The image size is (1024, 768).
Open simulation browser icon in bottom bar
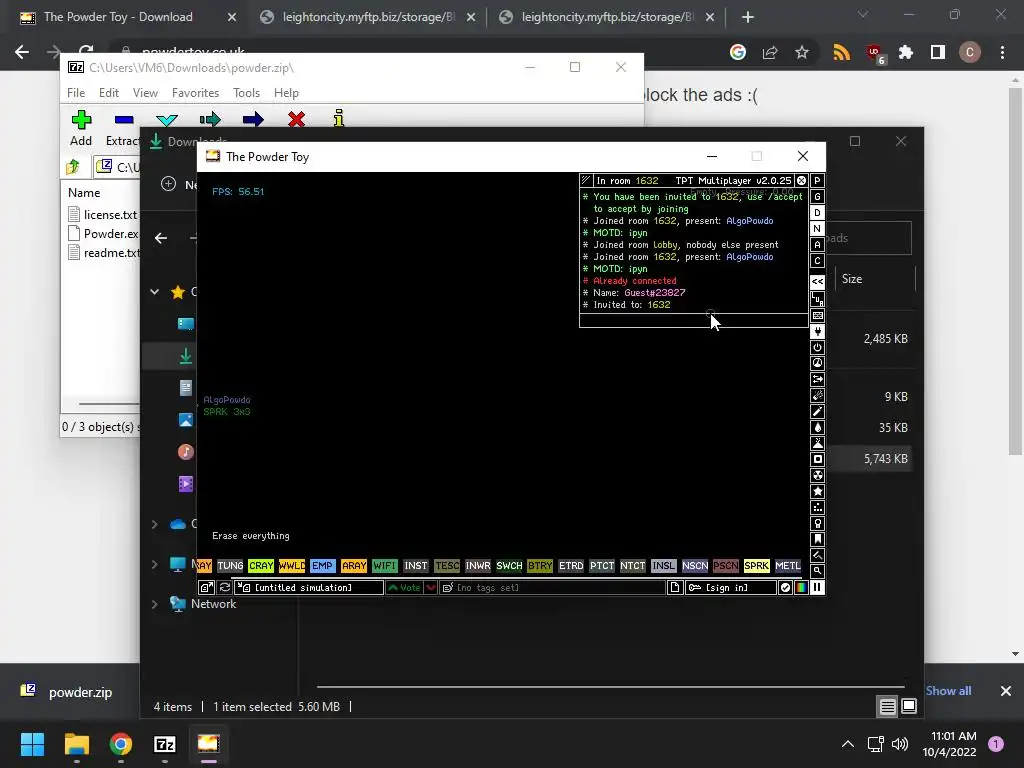206,588
